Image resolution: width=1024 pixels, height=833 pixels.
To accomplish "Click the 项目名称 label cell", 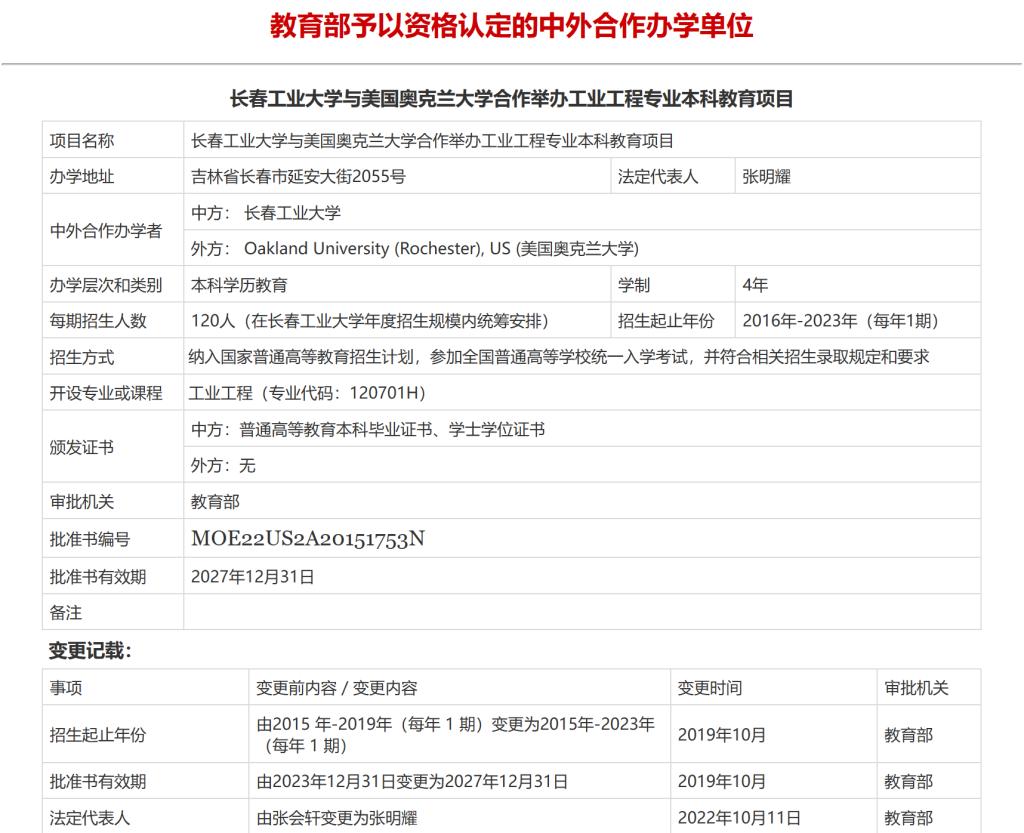I will pos(83,141).
